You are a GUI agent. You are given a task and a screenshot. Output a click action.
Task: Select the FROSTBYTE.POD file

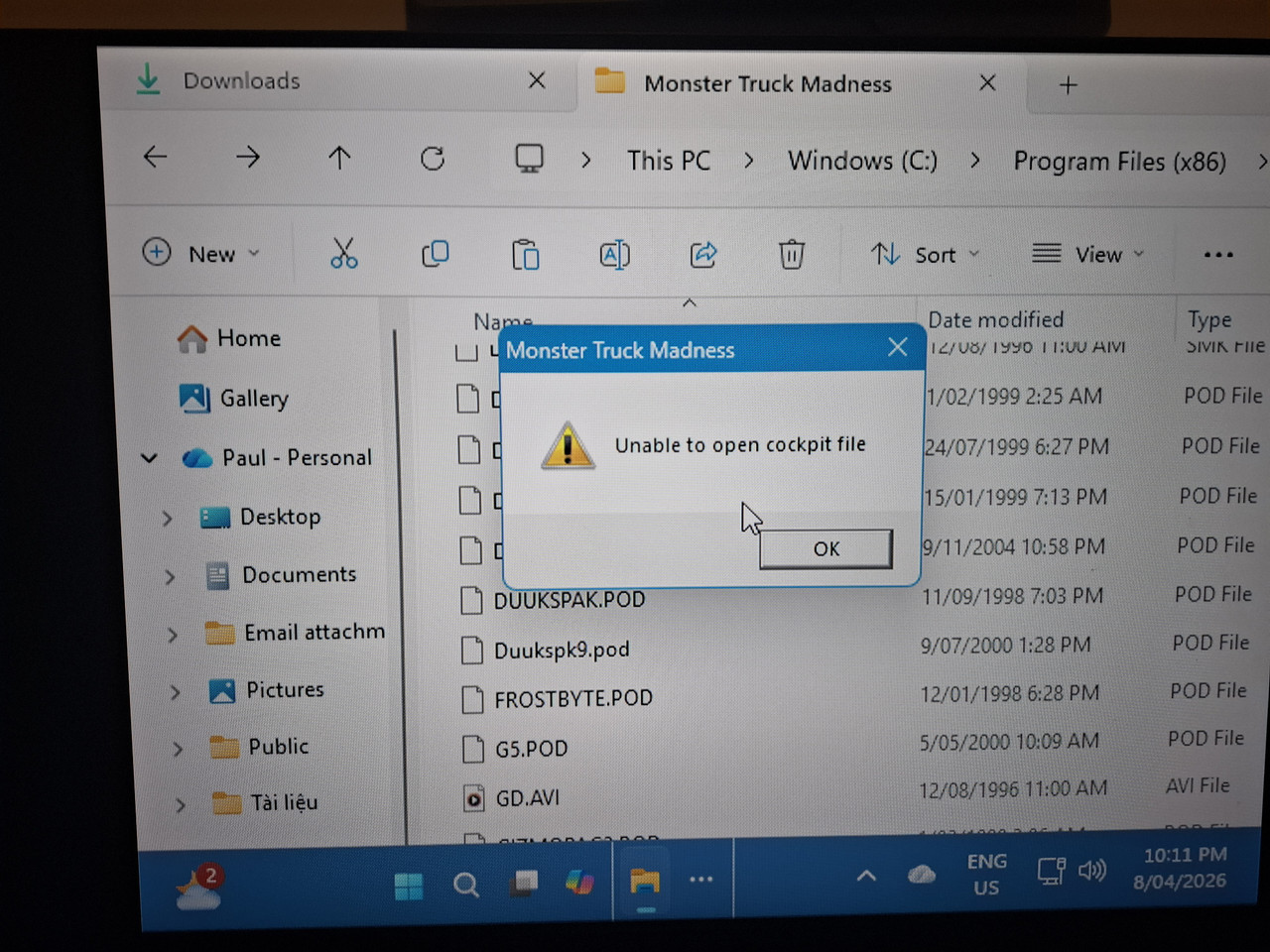[573, 699]
